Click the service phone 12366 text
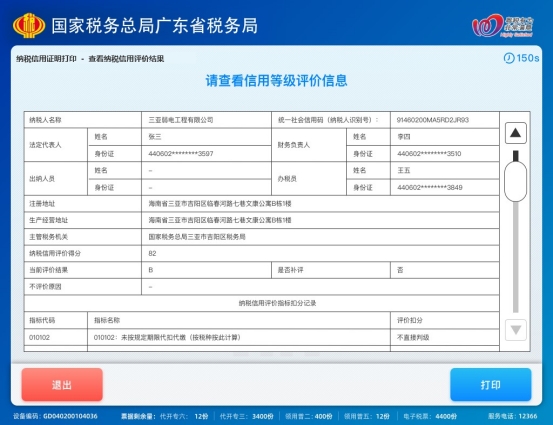Screen dimensions: 553x425 point(513,416)
